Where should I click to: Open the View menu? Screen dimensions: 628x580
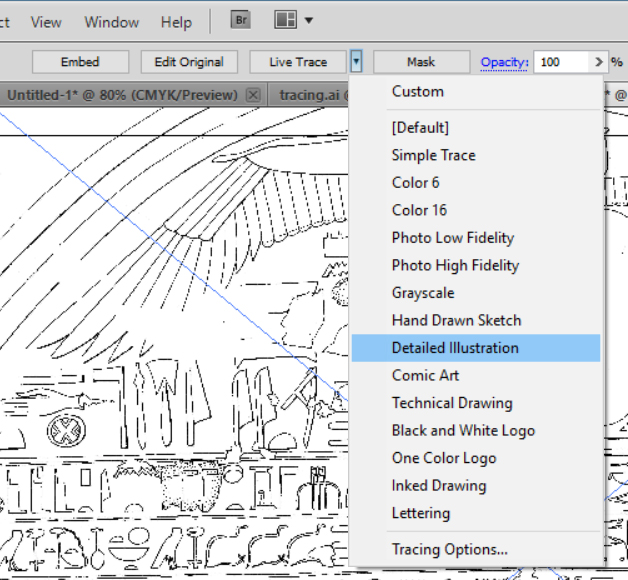[46, 22]
